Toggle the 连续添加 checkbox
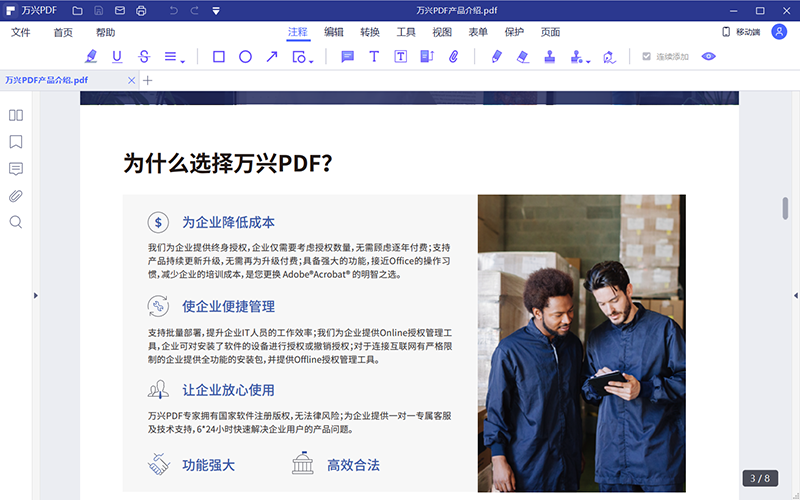 pos(646,56)
